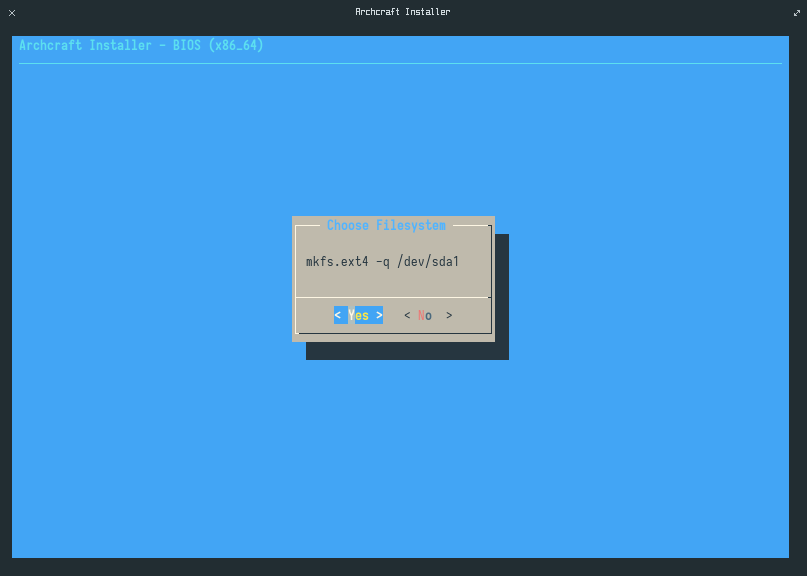This screenshot has width=807, height=576.
Task: Click the Choose Filesystem dialog title
Action: [x=386, y=225]
